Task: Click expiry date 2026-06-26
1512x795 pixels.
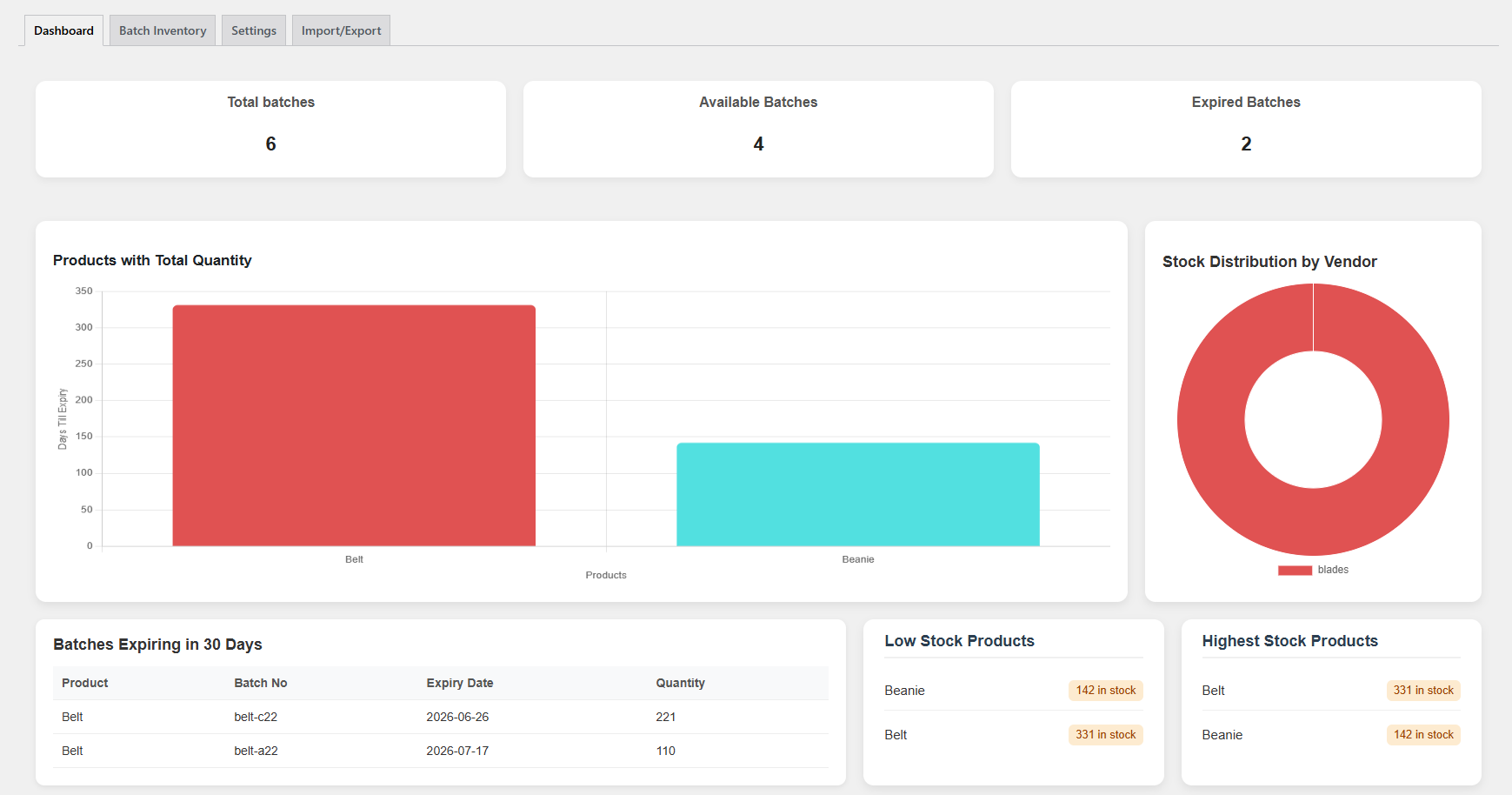Action: pos(457,717)
